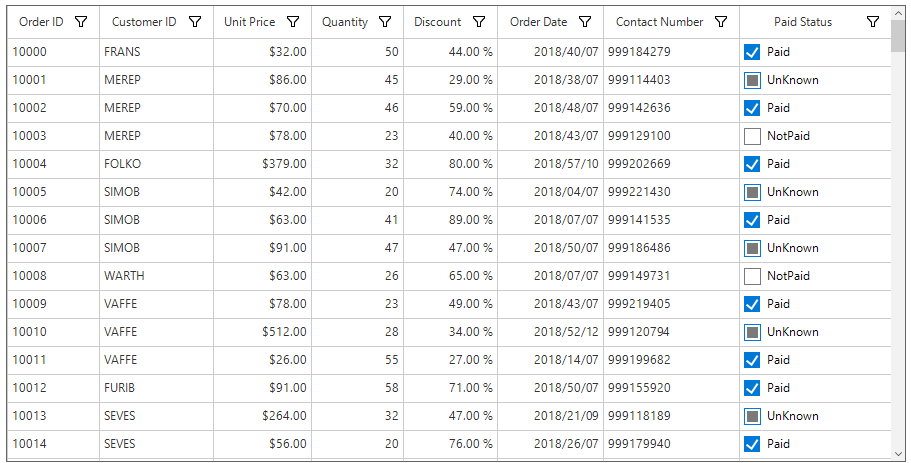Image resolution: width=911 pixels, height=463 pixels.
Task: Click the vertical scrollbar thumb
Action: coord(898,36)
